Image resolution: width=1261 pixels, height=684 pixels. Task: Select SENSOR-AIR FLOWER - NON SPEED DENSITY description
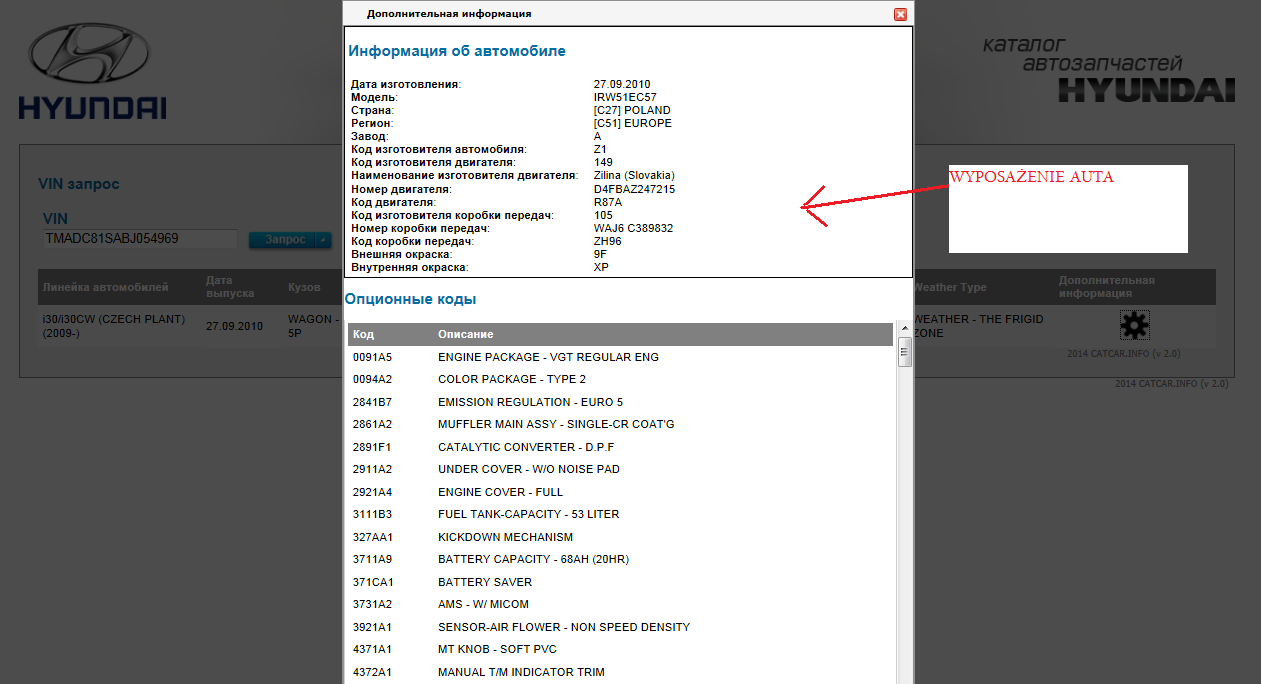coord(564,627)
